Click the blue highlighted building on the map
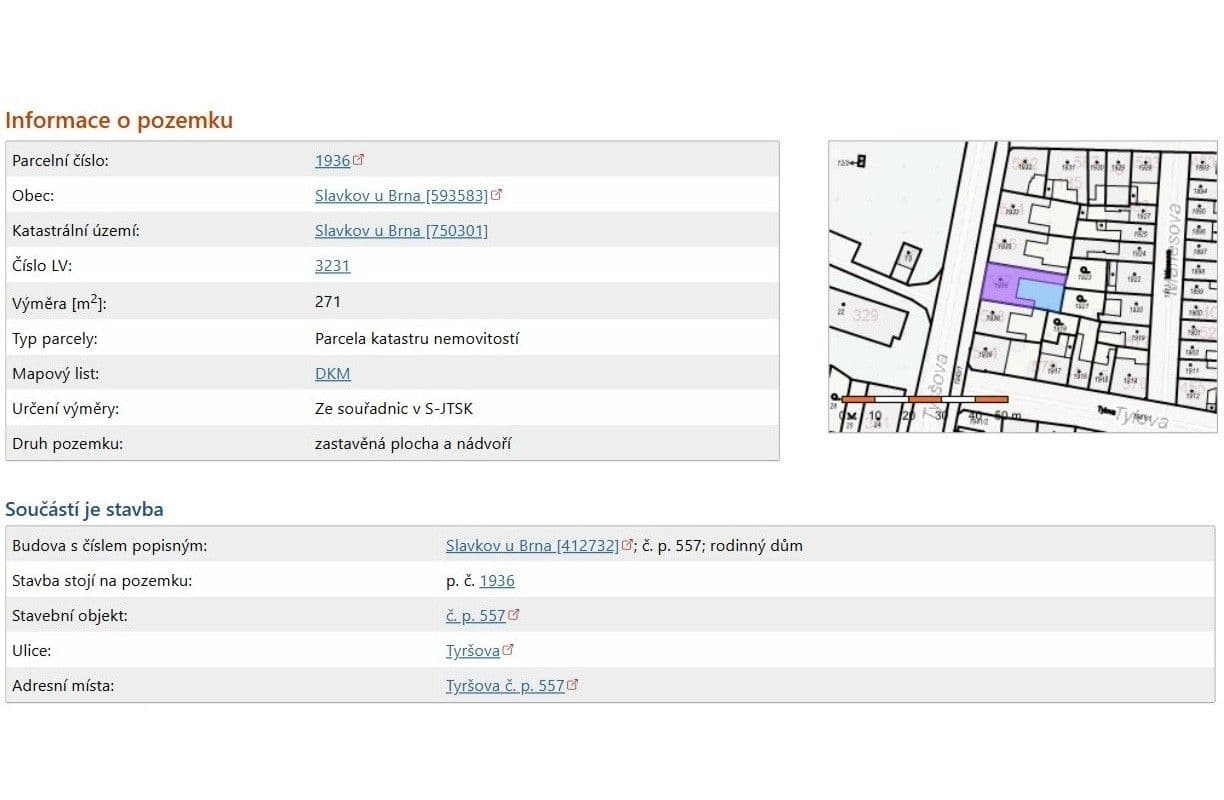 point(1040,295)
